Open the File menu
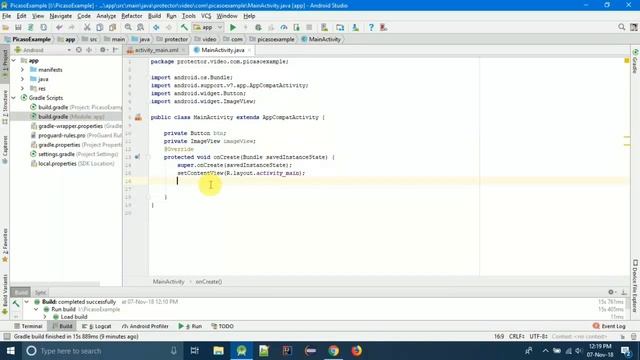The height and width of the screenshot is (360, 640). point(7,16)
